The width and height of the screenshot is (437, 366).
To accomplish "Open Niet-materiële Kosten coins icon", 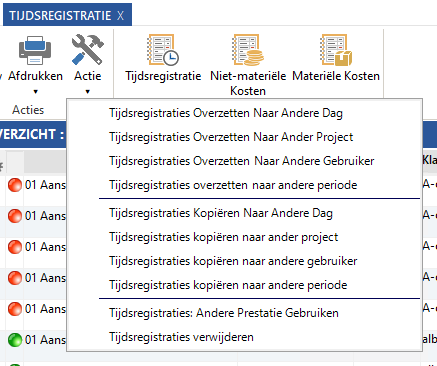I will 248,50.
